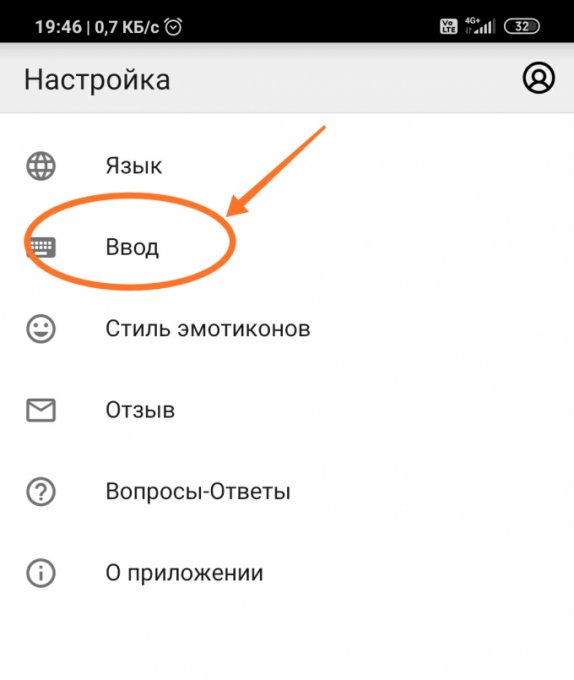
Task: Tap the battery indicator in status bar
Action: click(522, 26)
